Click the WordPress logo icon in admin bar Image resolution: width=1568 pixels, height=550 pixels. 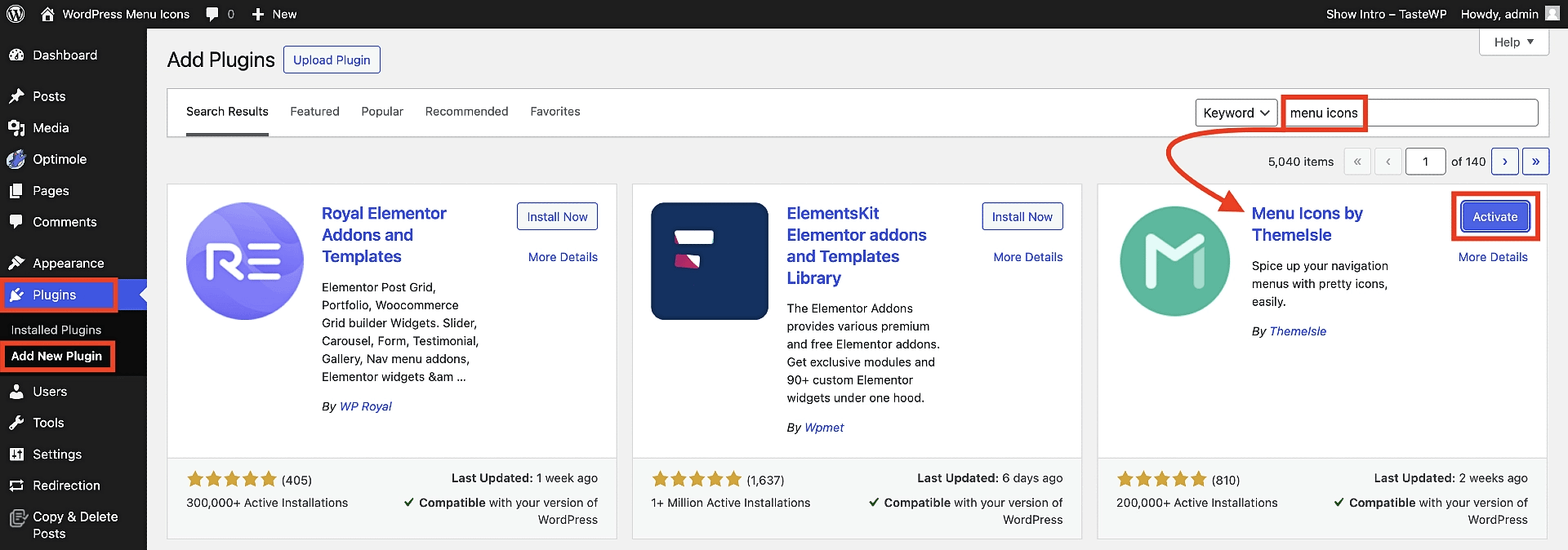click(x=16, y=14)
